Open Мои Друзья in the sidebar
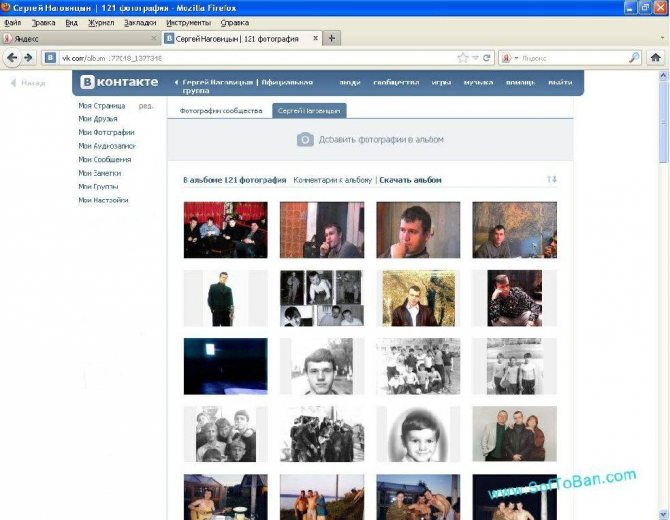Image resolution: width=670 pixels, height=520 pixels. [98, 119]
